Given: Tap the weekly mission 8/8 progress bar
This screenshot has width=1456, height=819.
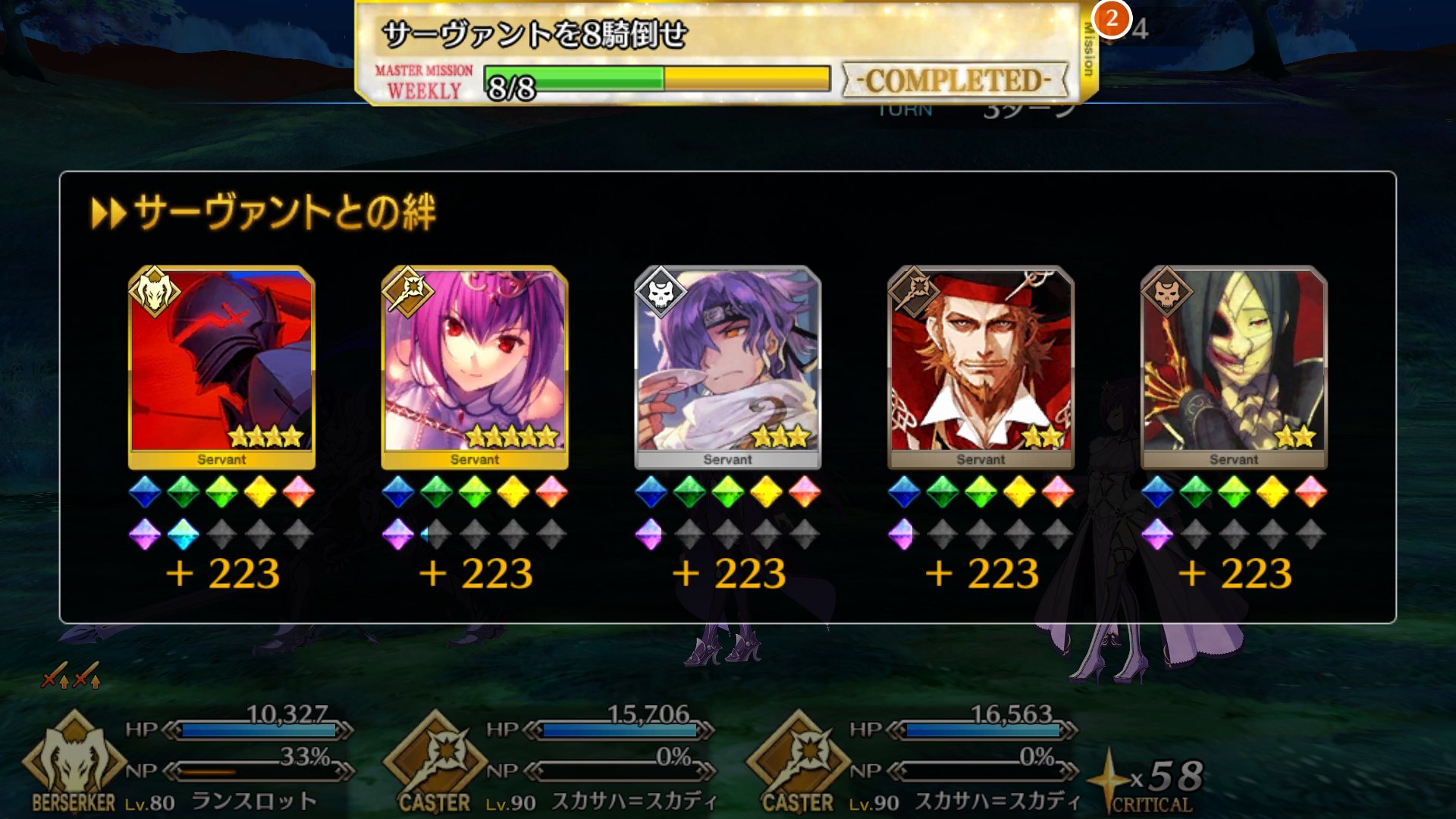Looking at the screenshot, I should click(657, 80).
